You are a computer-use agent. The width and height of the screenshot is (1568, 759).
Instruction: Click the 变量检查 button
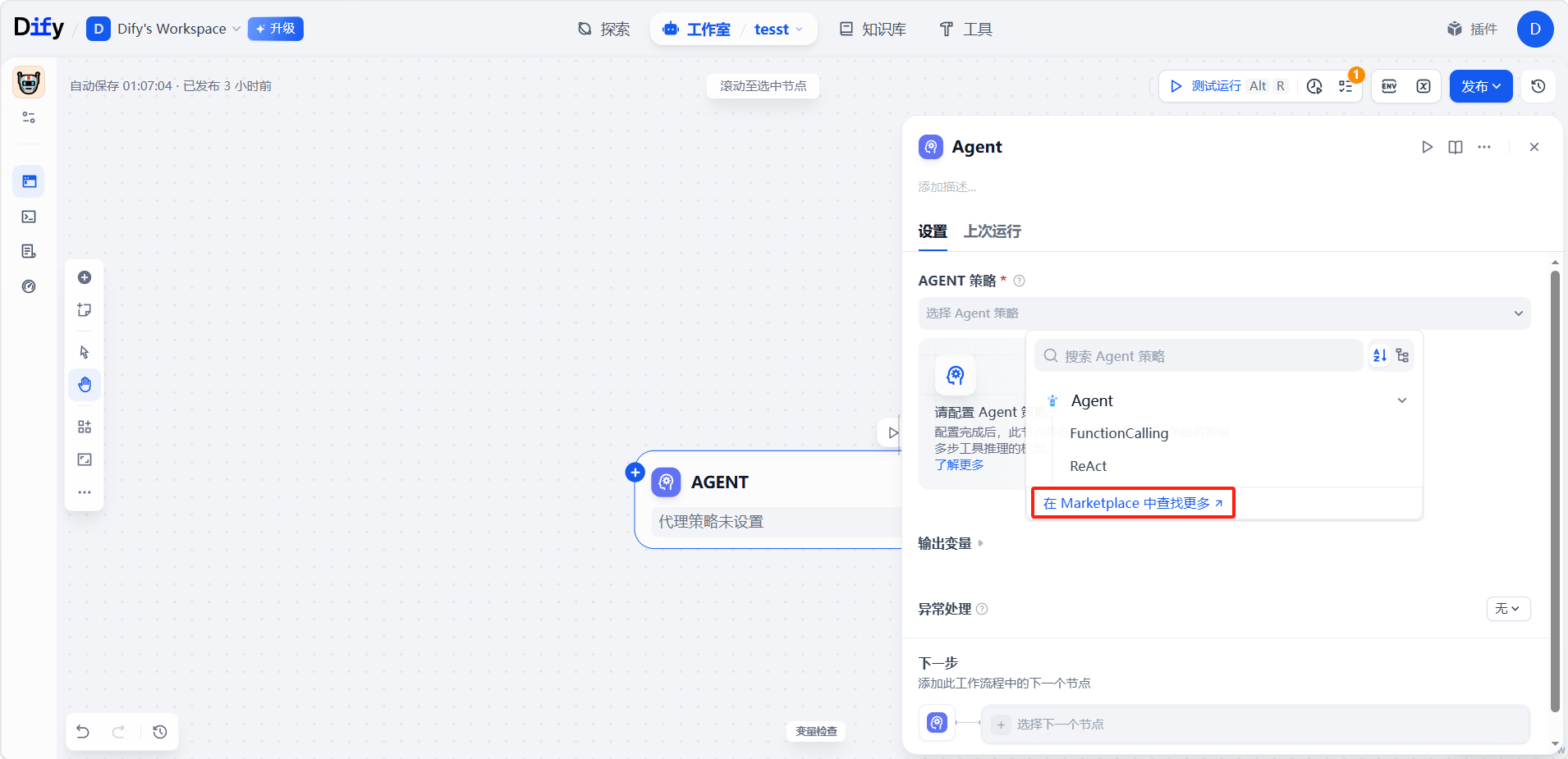click(x=816, y=731)
